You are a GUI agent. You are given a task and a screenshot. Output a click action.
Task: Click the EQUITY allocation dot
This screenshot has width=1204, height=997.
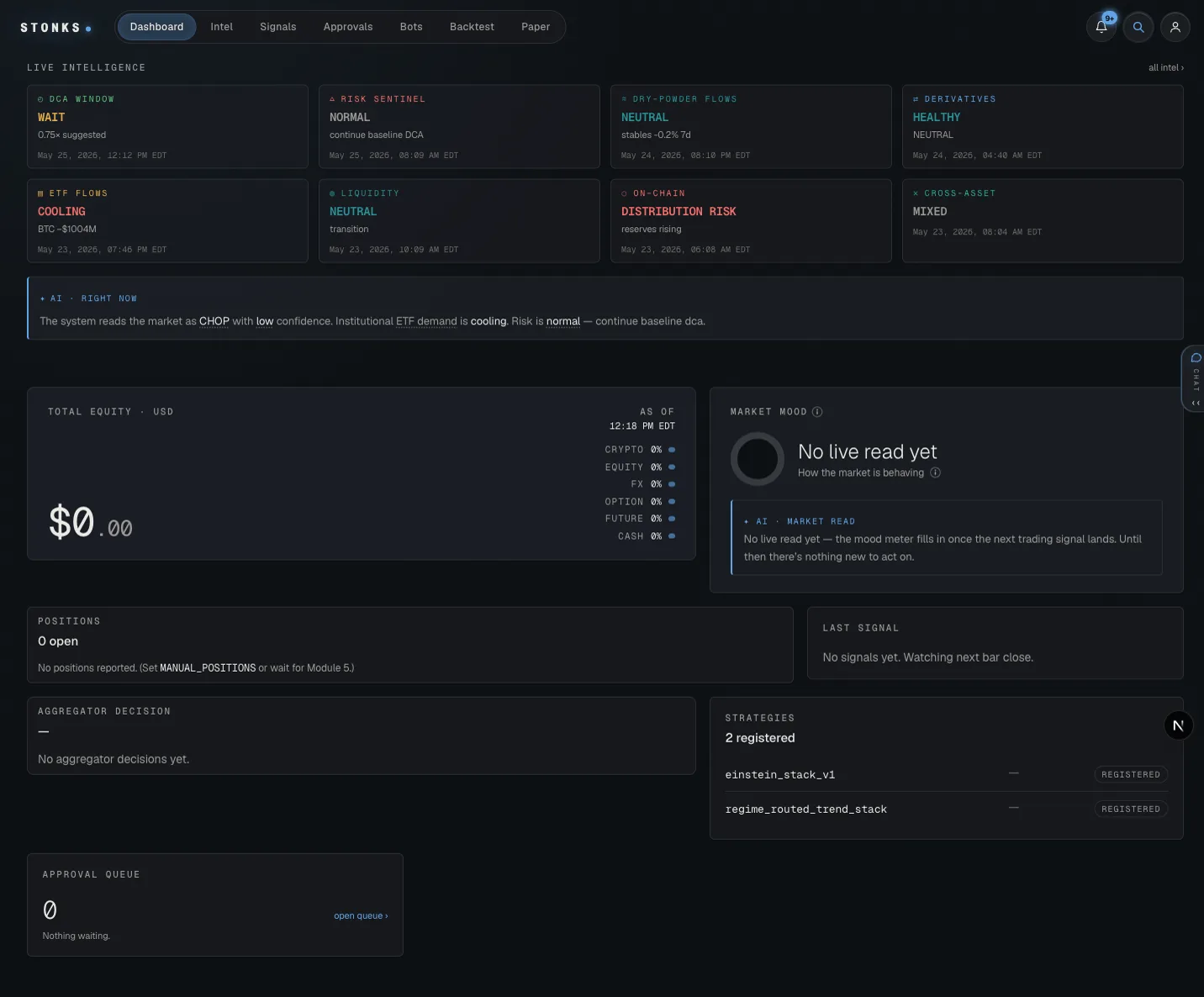click(x=672, y=467)
